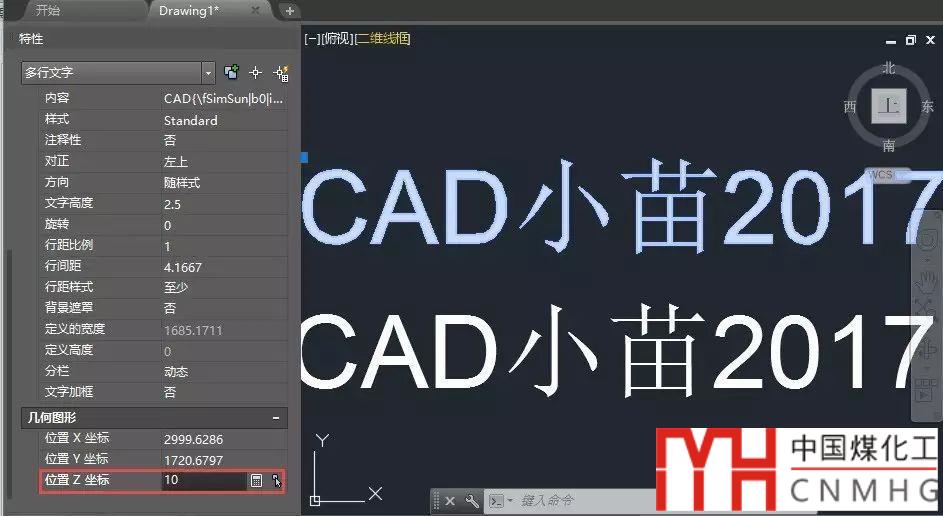Click the 行间距 value 4.1667

tap(183, 267)
